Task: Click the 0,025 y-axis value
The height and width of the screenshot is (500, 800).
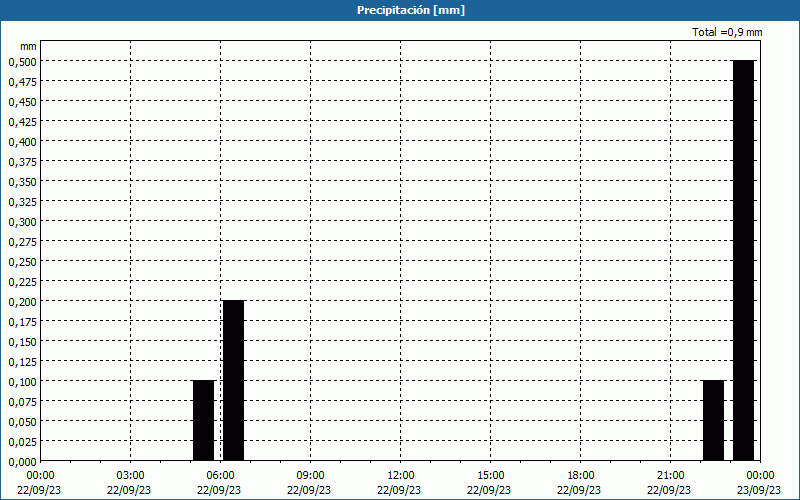Action: pyautogui.click(x=22, y=441)
